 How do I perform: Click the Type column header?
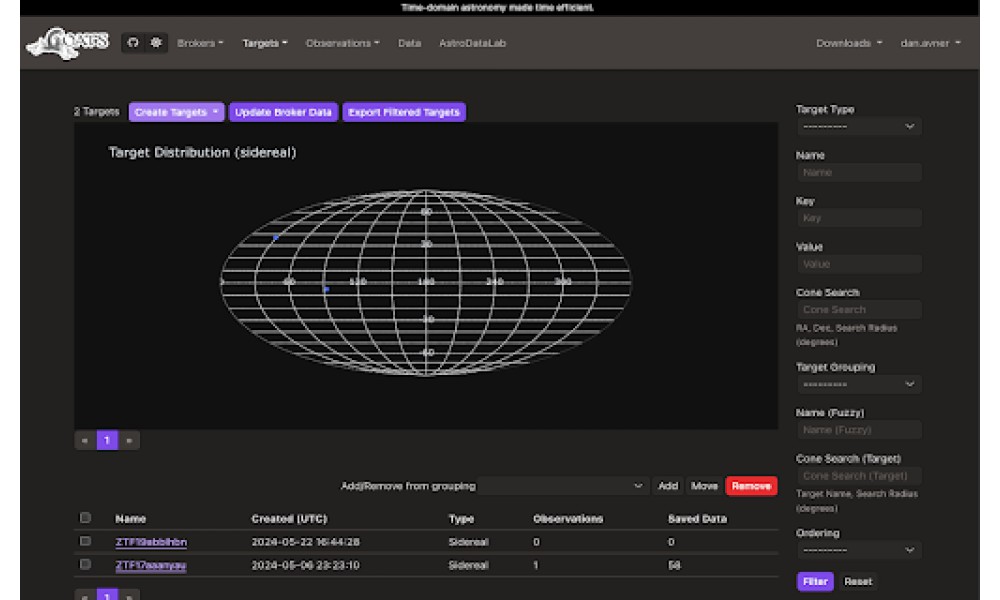click(461, 519)
